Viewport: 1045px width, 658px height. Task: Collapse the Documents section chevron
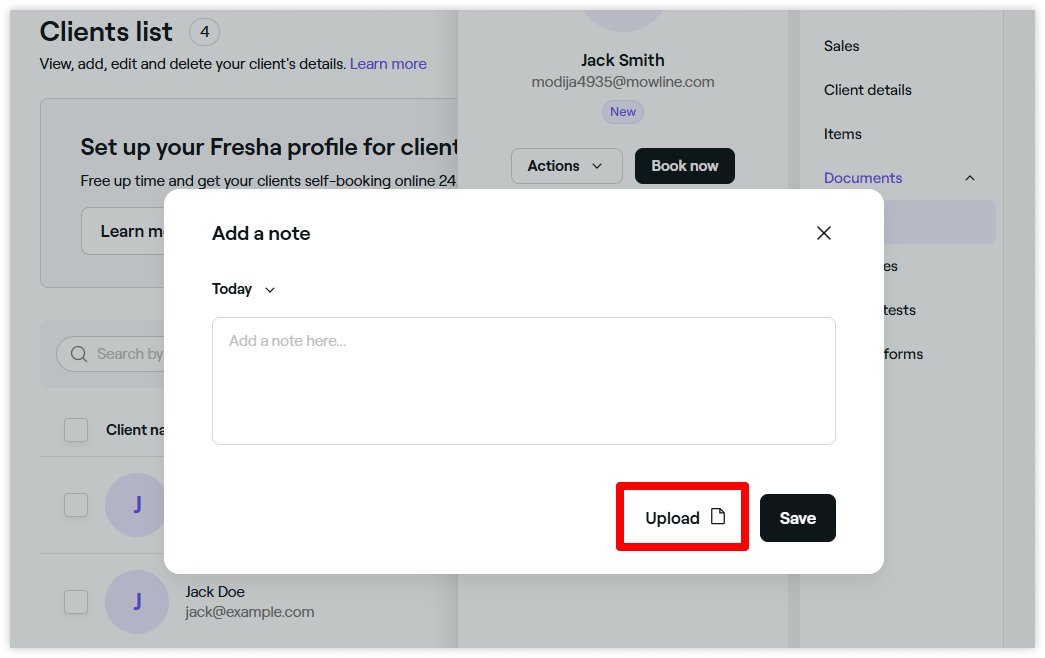pos(970,178)
